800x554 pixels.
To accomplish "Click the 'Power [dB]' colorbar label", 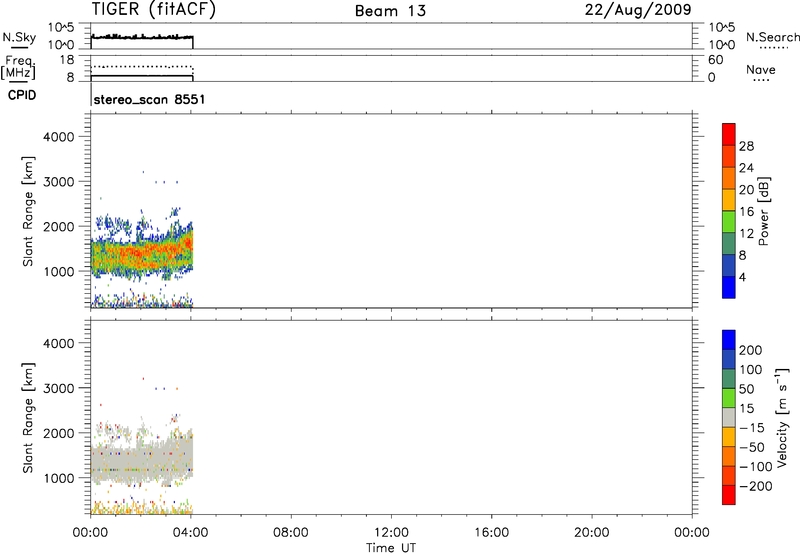I will click(x=763, y=211).
